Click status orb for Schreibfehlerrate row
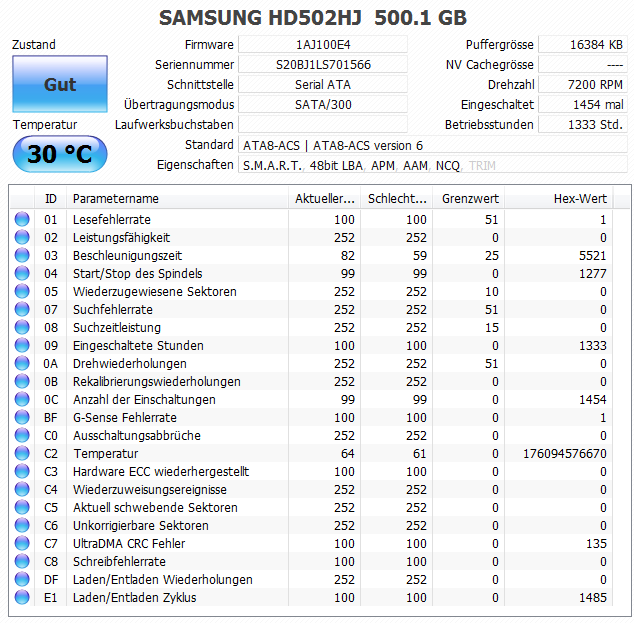Screen dimensions: 634x623 point(22,561)
